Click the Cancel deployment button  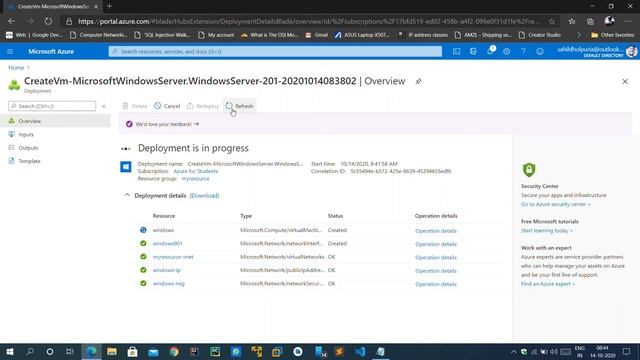(167, 106)
